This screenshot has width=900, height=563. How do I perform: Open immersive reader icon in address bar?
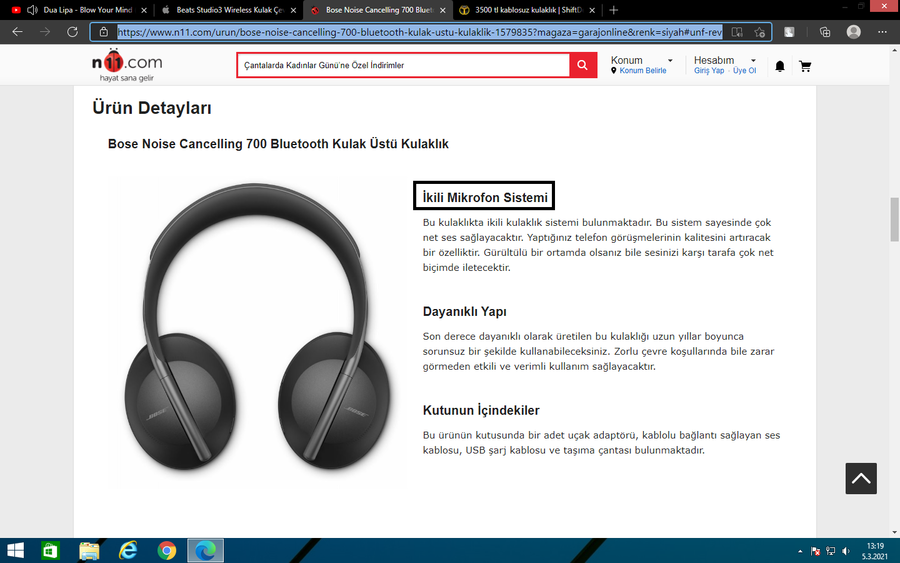tap(737, 32)
